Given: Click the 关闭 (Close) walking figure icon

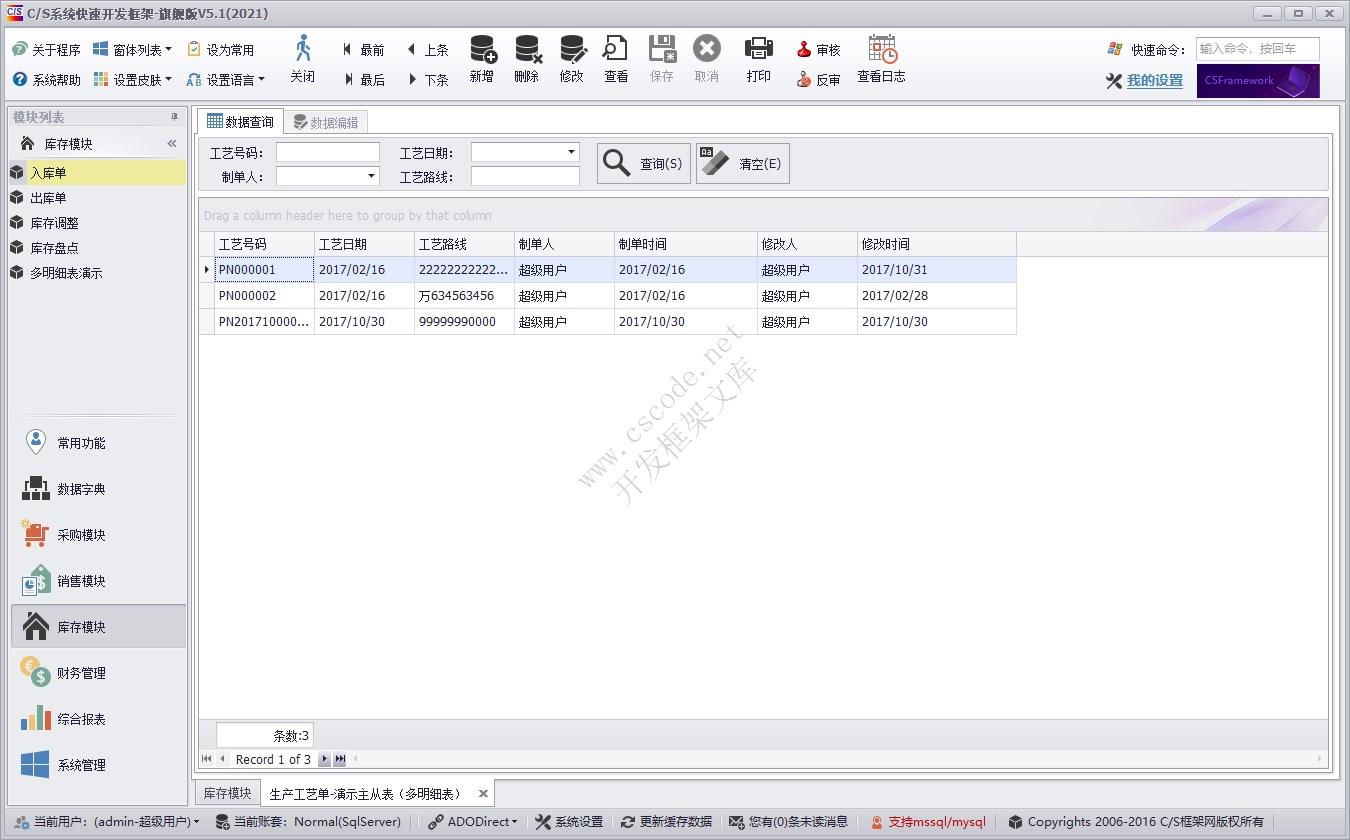Looking at the screenshot, I should click(303, 59).
